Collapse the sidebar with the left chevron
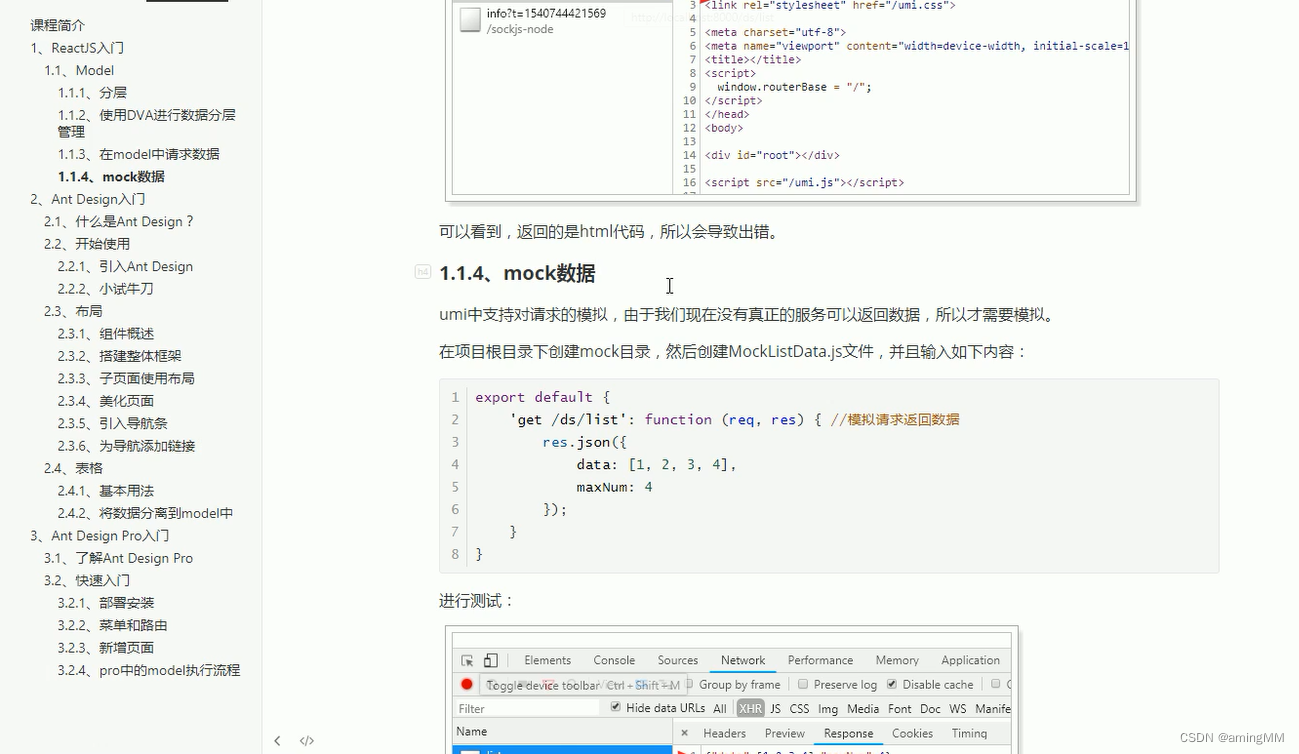The height and width of the screenshot is (754, 1299). 277,741
